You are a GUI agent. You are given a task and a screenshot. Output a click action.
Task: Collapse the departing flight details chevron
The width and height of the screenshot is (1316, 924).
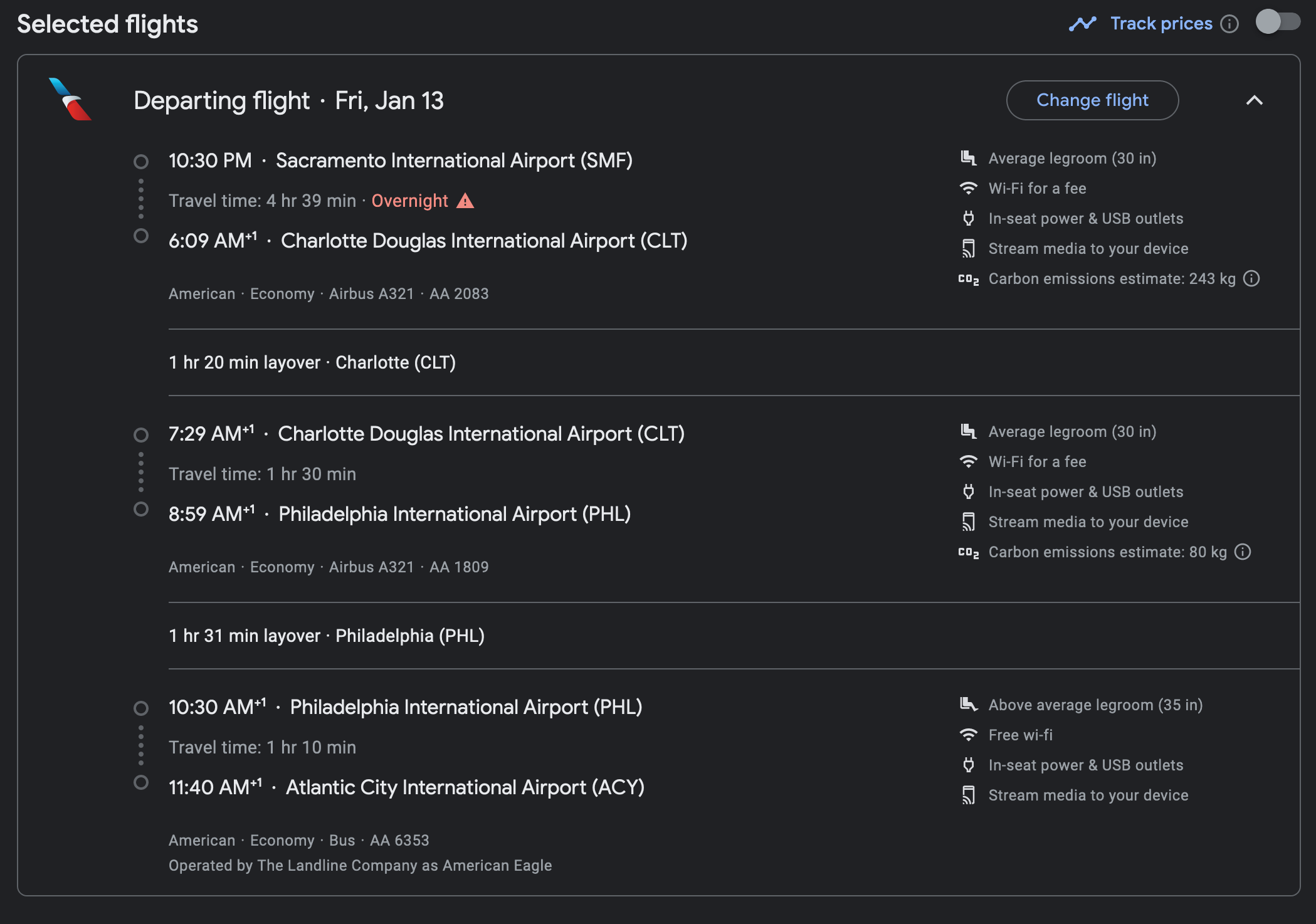coord(1255,100)
